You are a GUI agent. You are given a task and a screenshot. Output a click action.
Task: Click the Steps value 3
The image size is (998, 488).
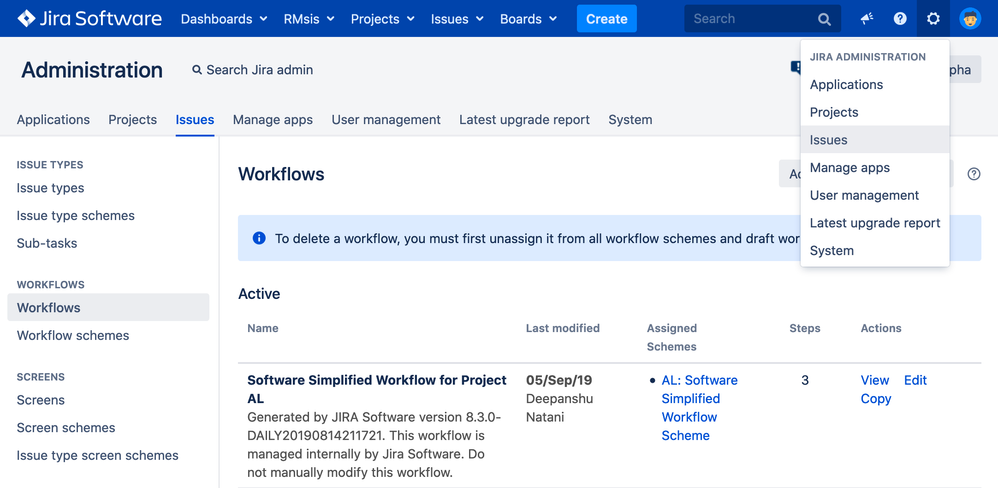805,380
